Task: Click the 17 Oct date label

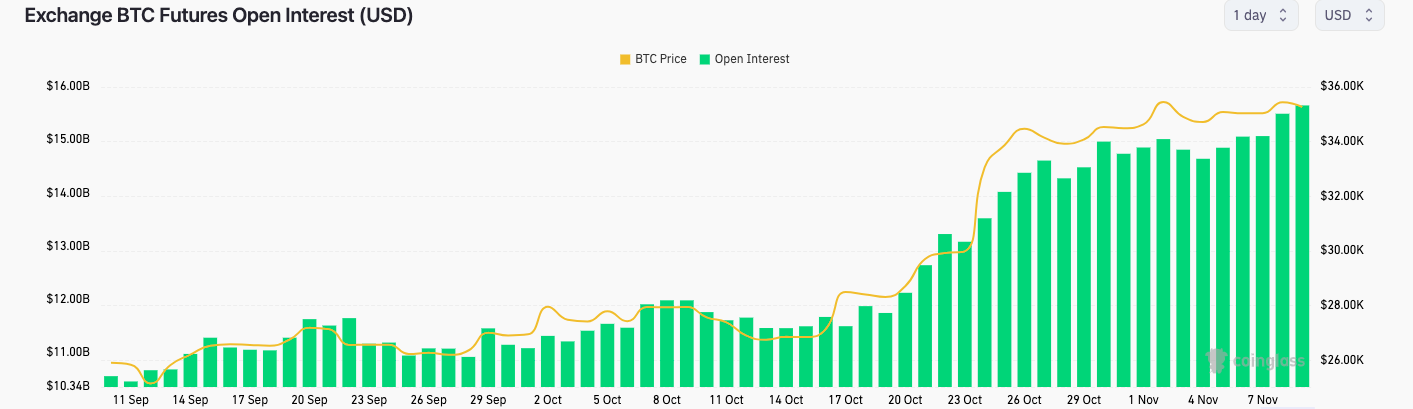Action: (845, 399)
